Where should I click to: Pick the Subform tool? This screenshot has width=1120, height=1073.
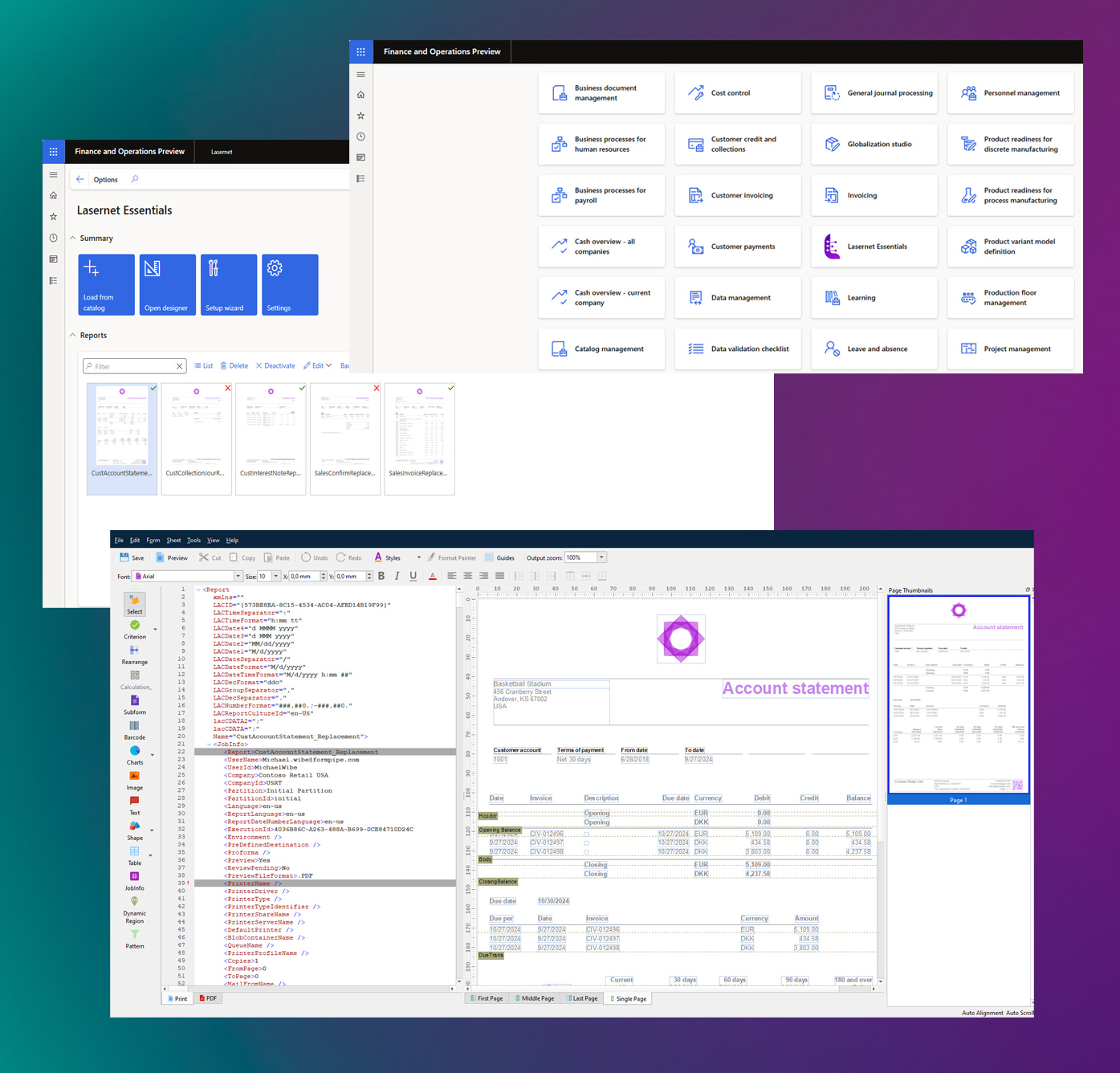click(134, 704)
